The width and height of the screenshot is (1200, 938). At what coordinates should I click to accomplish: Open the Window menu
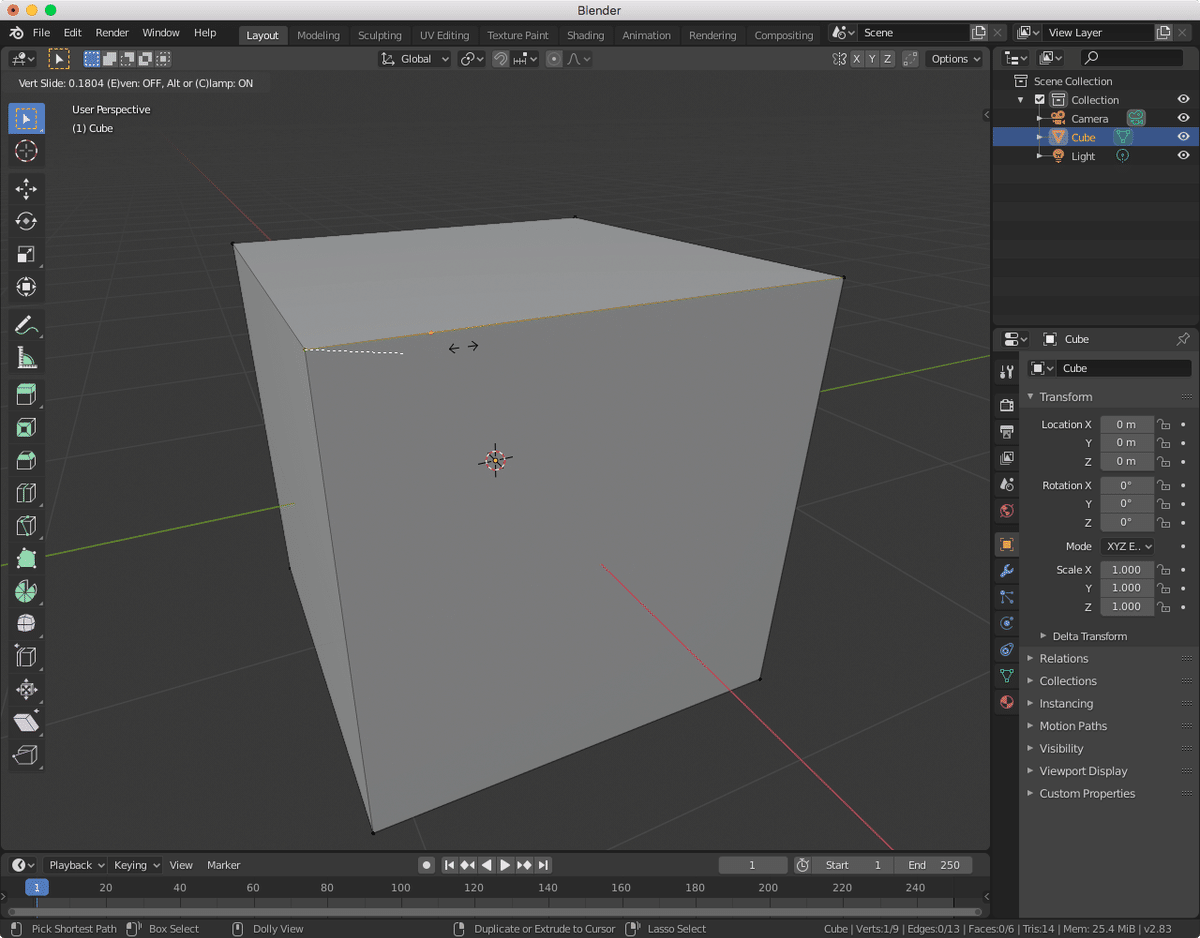coord(160,33)
